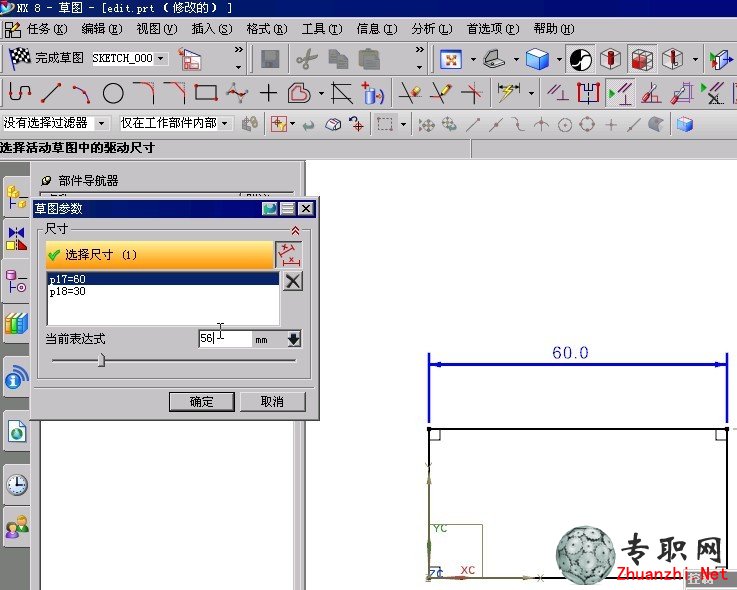Open the work part scope dropdown
737x590 pixels.
tap(225, 124)
